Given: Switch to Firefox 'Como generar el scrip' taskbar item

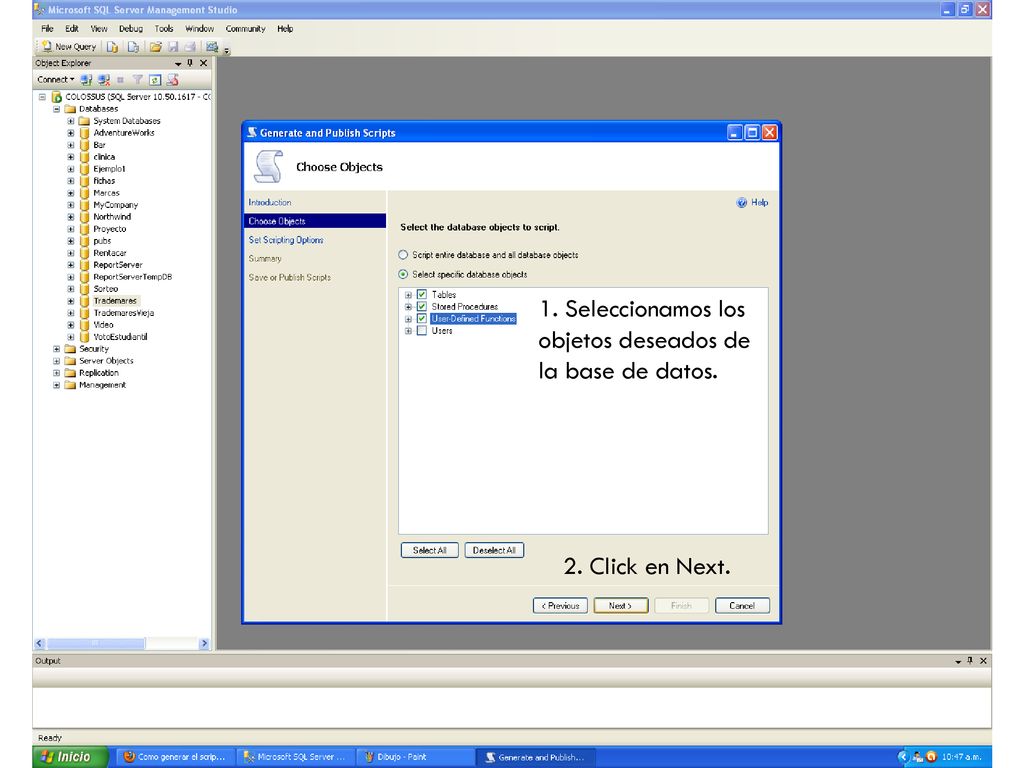Looking at the screenshot, I should [176, 758].
